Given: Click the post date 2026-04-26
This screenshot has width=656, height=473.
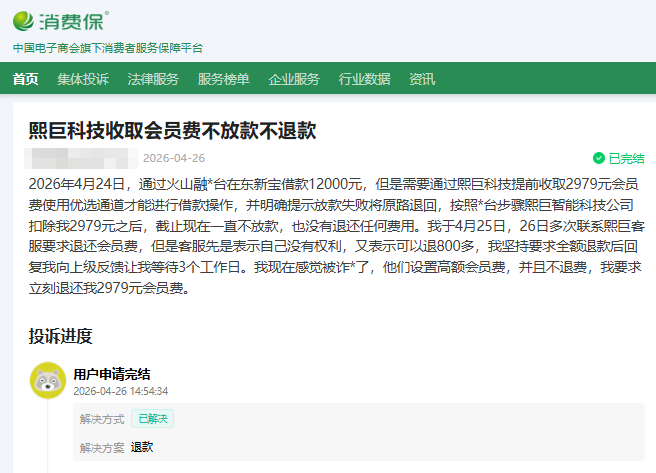Looking at the screenshot, I should click(174, 158).
